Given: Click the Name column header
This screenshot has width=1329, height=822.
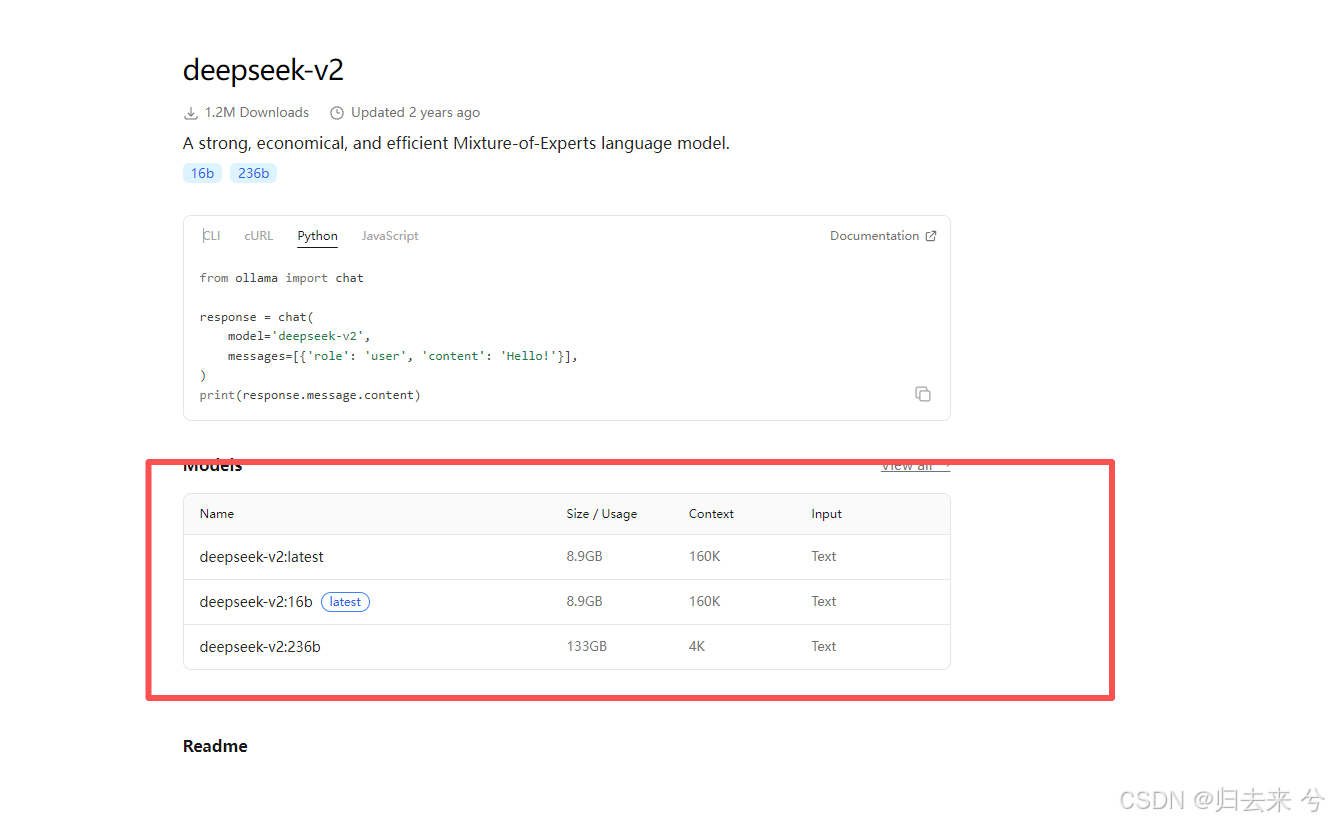Looking at the screenshot, I should [217, 514].
